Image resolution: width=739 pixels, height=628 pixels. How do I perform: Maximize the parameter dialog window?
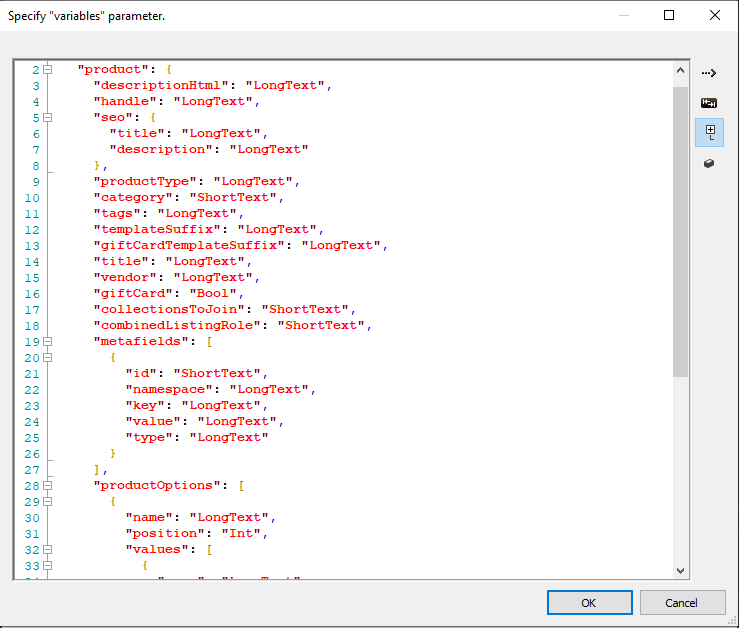click(x=669, y=15)
